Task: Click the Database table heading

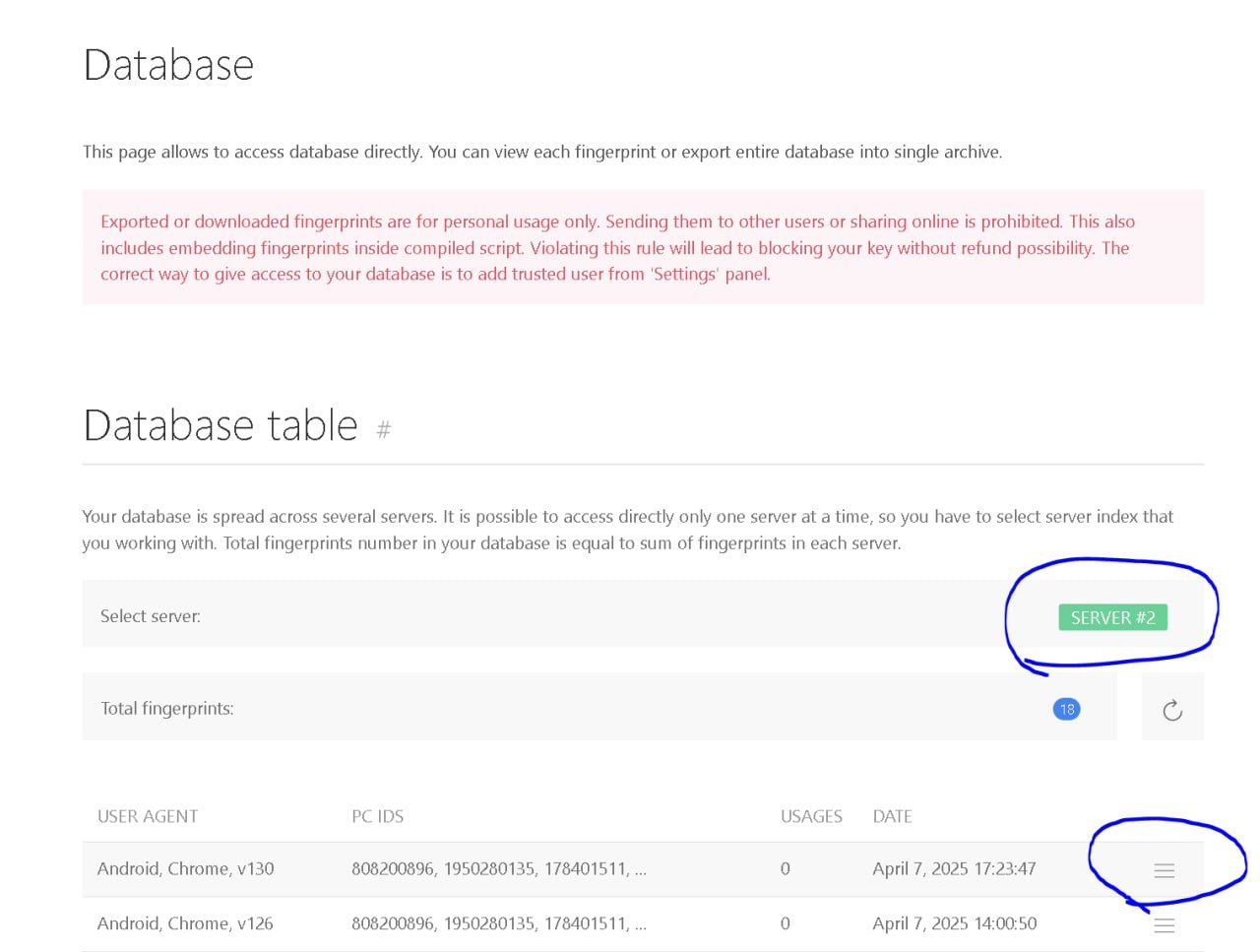Action: (x=220, y=425)
